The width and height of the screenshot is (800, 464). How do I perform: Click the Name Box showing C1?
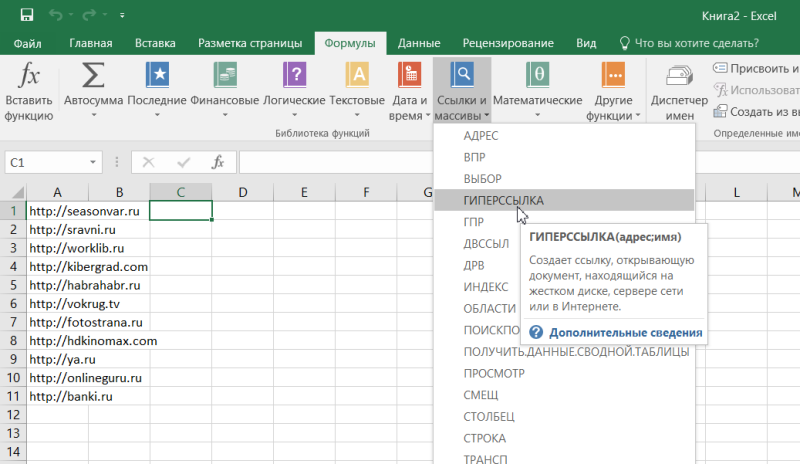[46, 162]
